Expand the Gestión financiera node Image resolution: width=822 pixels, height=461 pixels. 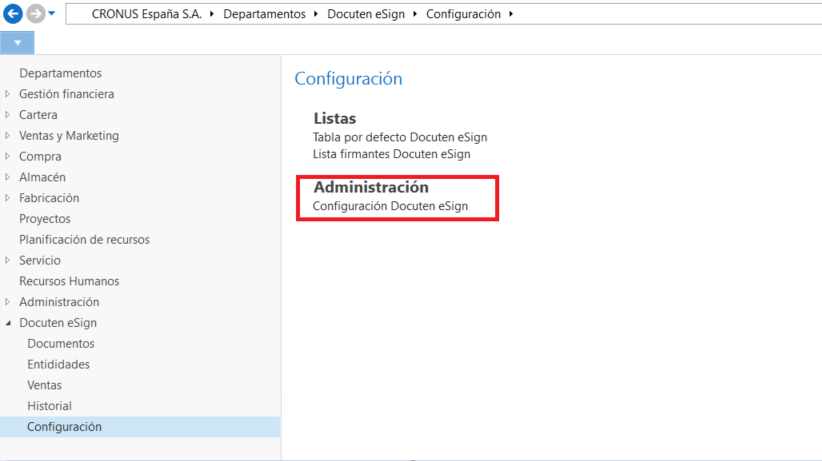click(x=7, y=94)
